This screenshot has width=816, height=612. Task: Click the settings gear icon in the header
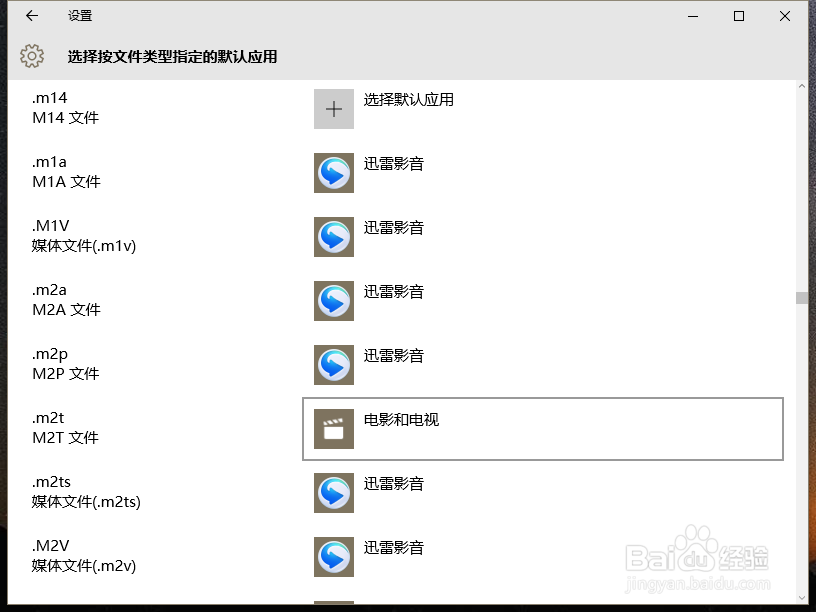coord(32,57)
